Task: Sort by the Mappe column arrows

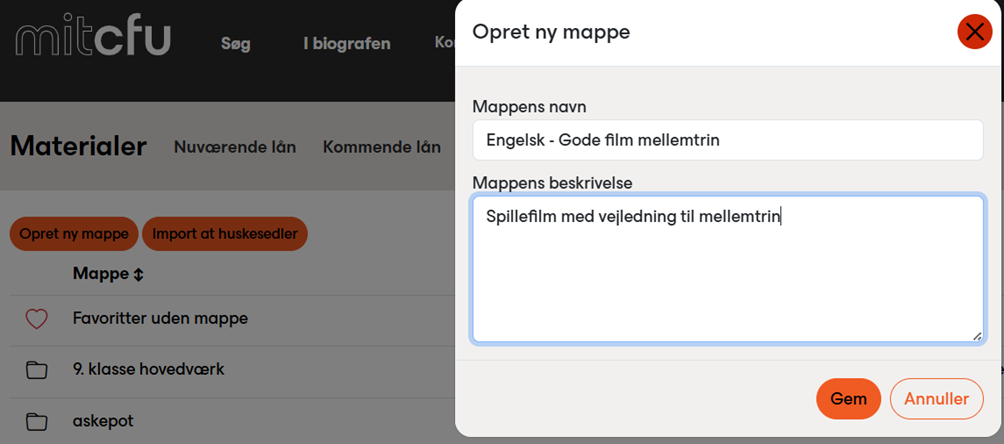Action: [138, 275]
